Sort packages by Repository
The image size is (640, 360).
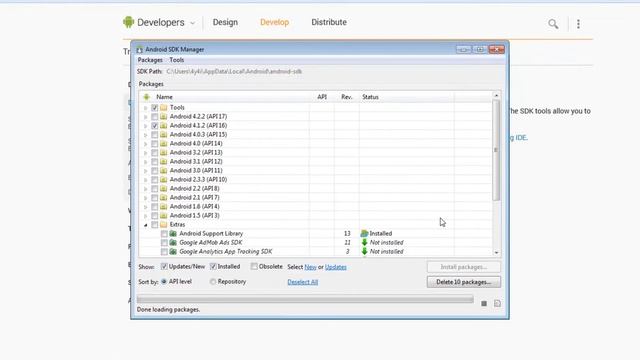pos(213,282)
